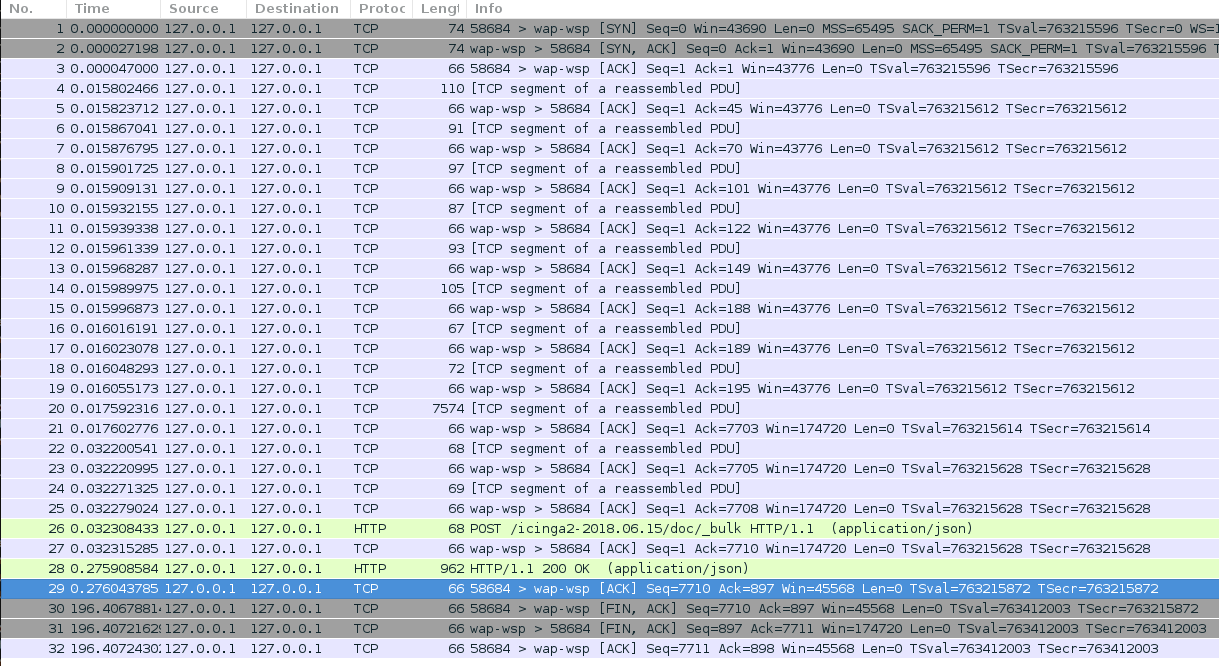
Task: Select packet 4 with length 110
Action: (x=609, y=88)
